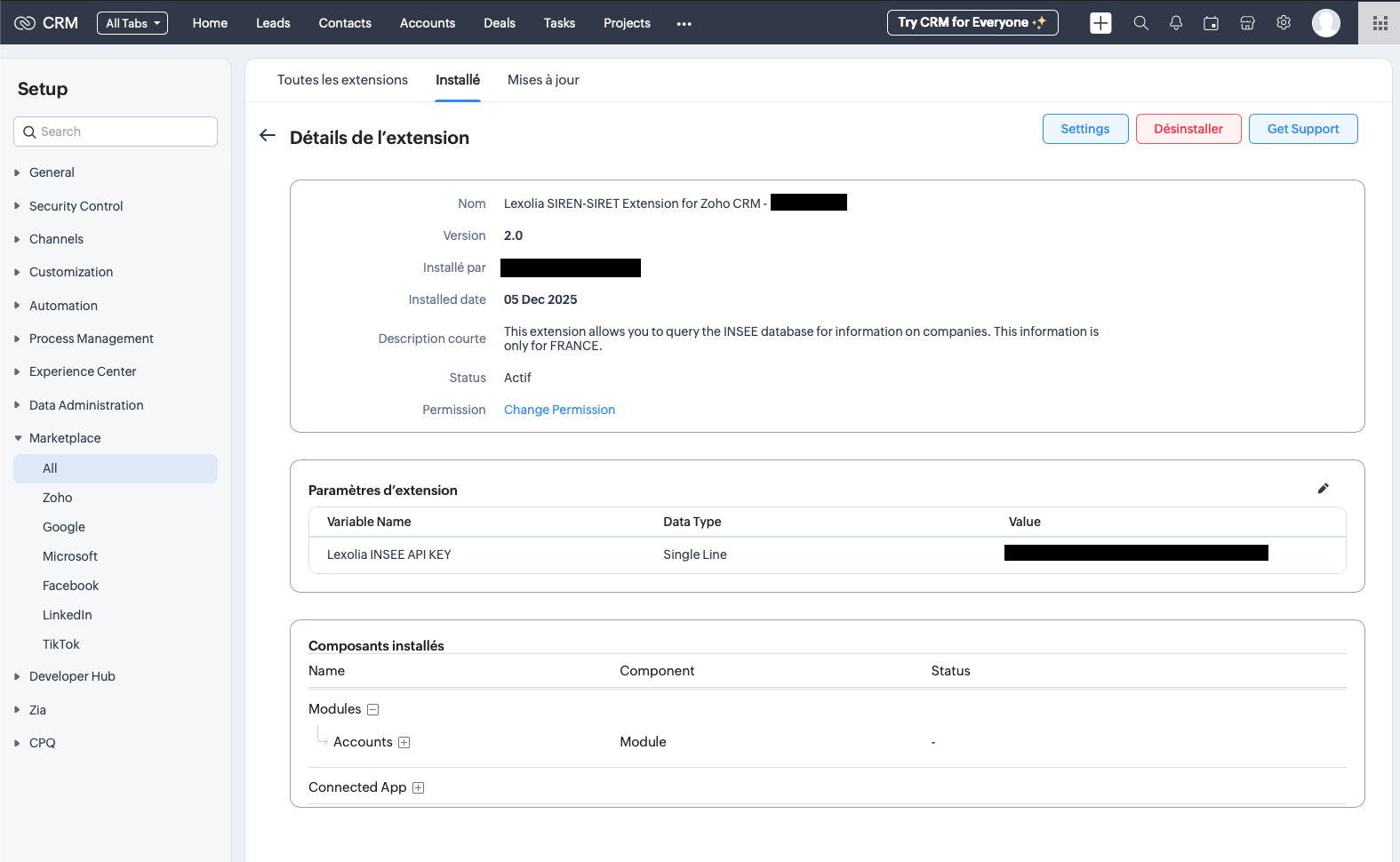
Task: Open the All Tabs dropdown
Action: [x=132, y=23]
